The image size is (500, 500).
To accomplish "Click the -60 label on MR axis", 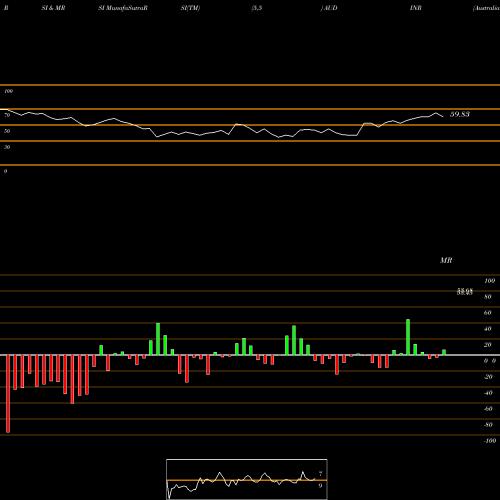I will pyautogui.click(x=488, y=409).
